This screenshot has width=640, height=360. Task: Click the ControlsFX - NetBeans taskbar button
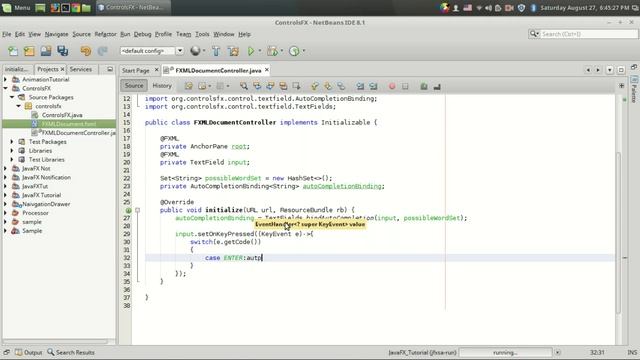[x=134, y=7]
